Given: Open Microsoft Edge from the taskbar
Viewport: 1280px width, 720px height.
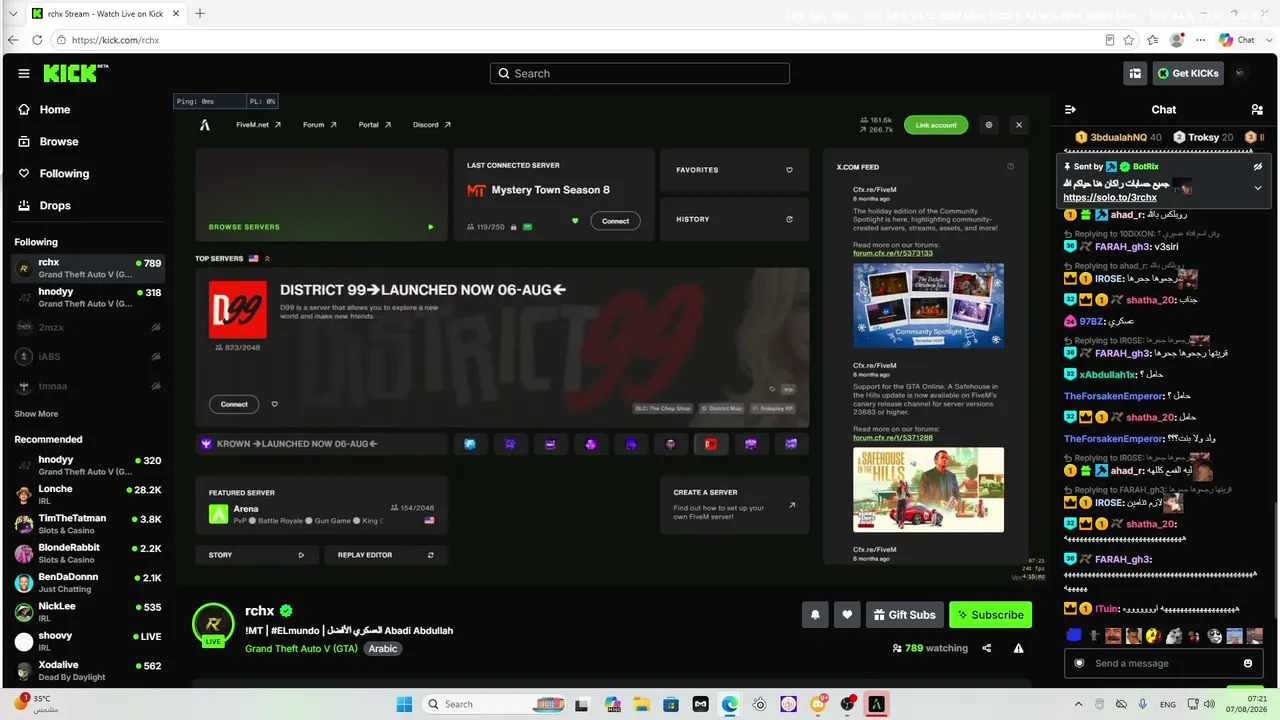Looking at the screenshot, I should point(730,704).
